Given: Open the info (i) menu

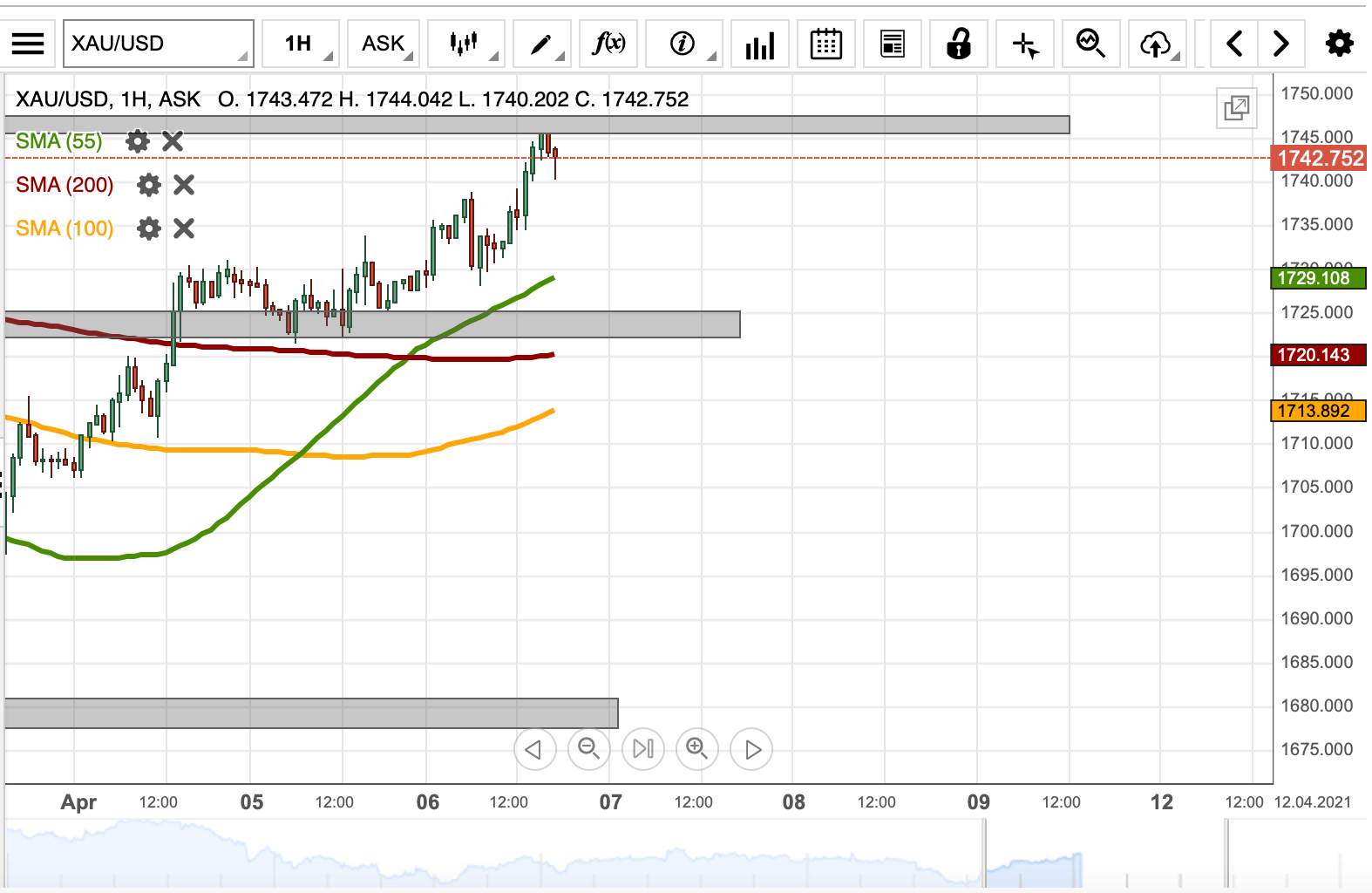Looking at the screenshot, I should (x=684, y=44).
